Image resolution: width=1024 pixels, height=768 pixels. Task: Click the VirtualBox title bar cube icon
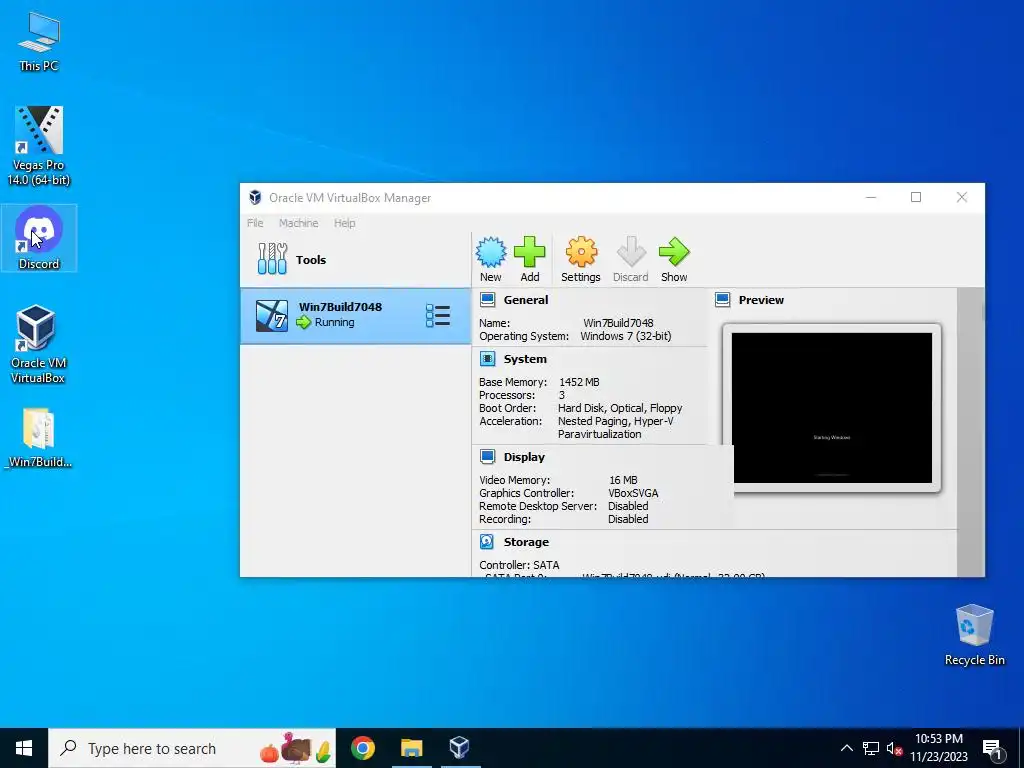[255, 197]
